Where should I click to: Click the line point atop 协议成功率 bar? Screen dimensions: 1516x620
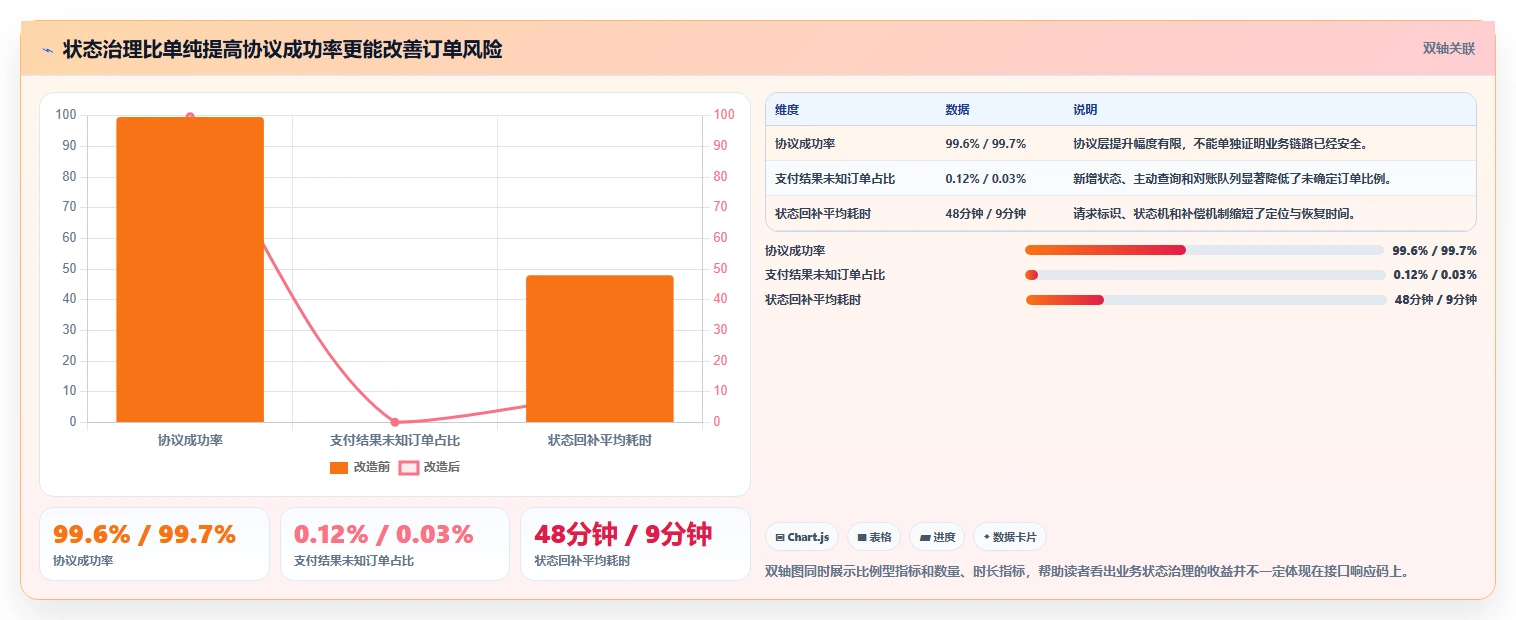point(190,117)
